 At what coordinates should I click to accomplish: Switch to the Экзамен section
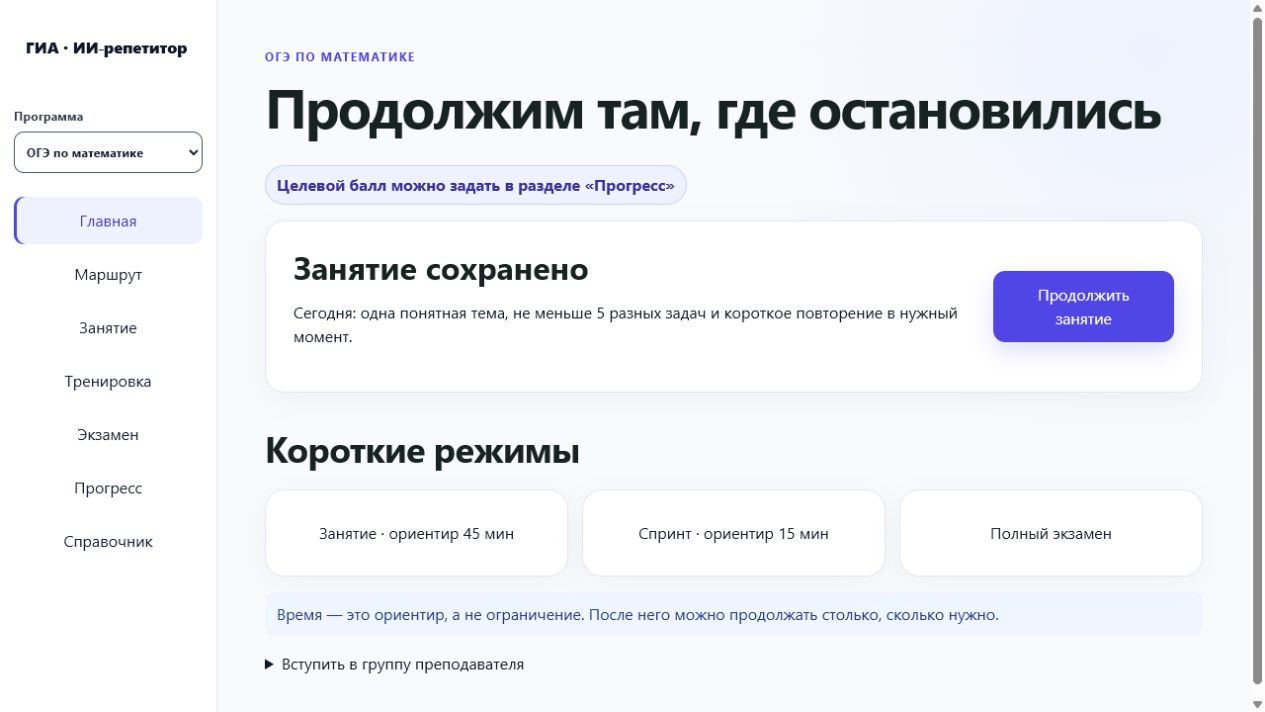[108, 435]
